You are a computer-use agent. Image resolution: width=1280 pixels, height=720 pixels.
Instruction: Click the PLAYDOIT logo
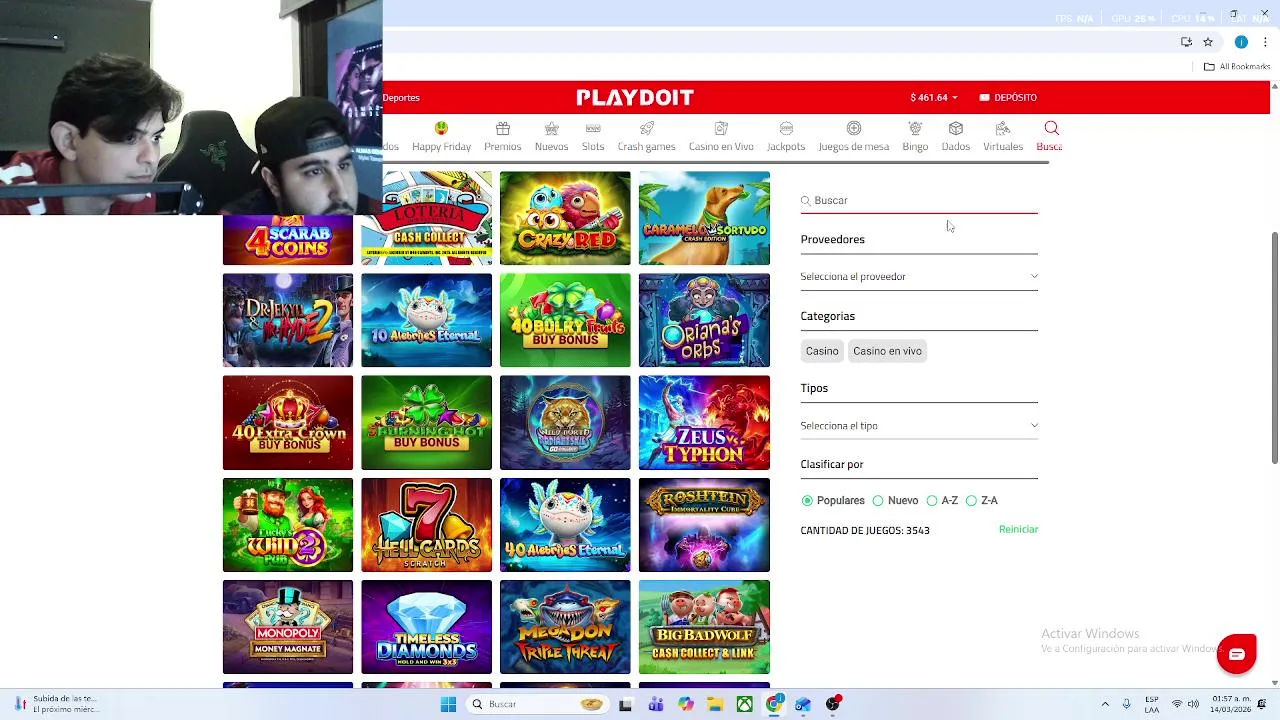click(x=635, y=97)
